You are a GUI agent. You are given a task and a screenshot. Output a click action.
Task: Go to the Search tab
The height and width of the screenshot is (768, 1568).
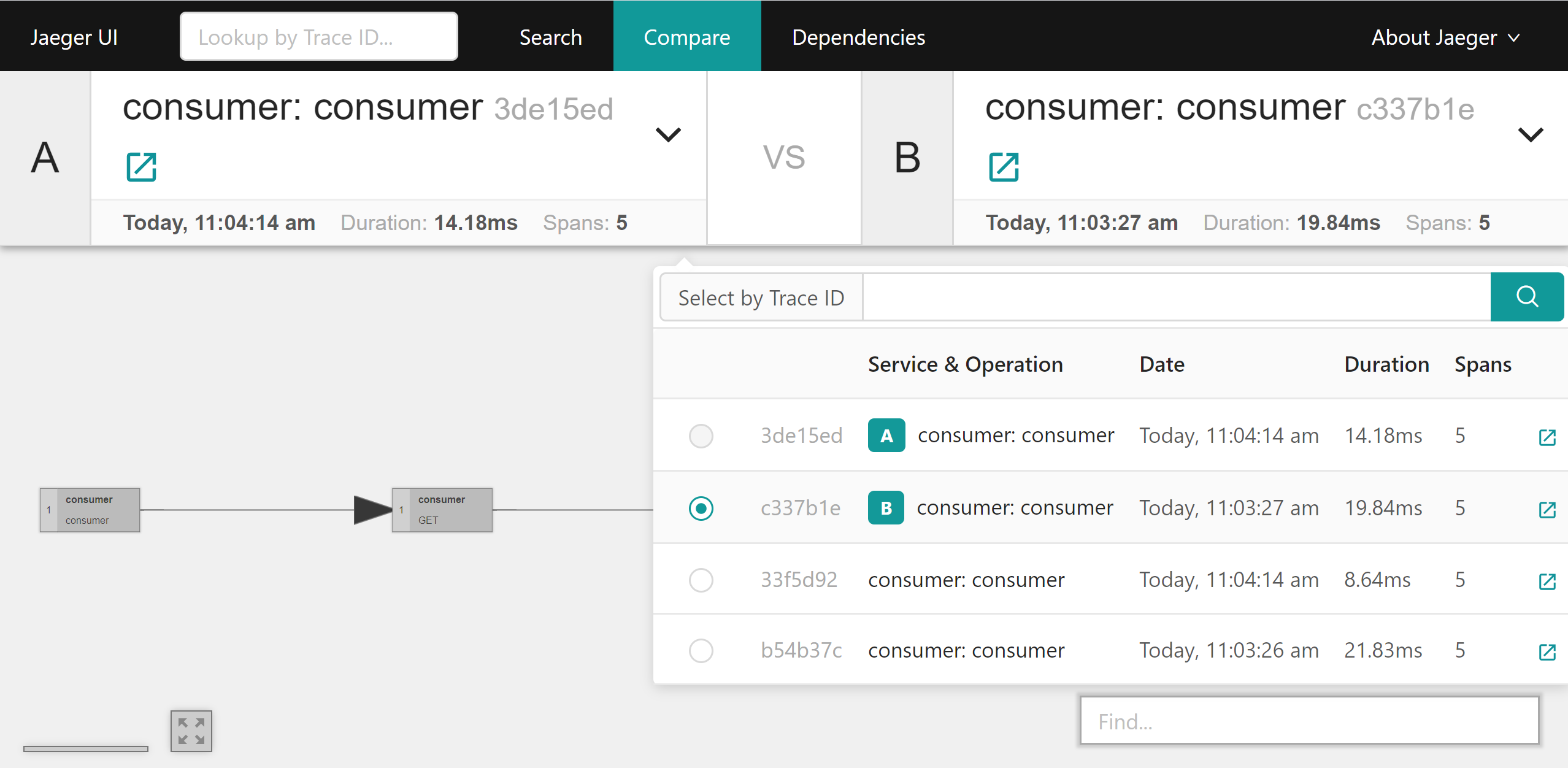point(550,37)
